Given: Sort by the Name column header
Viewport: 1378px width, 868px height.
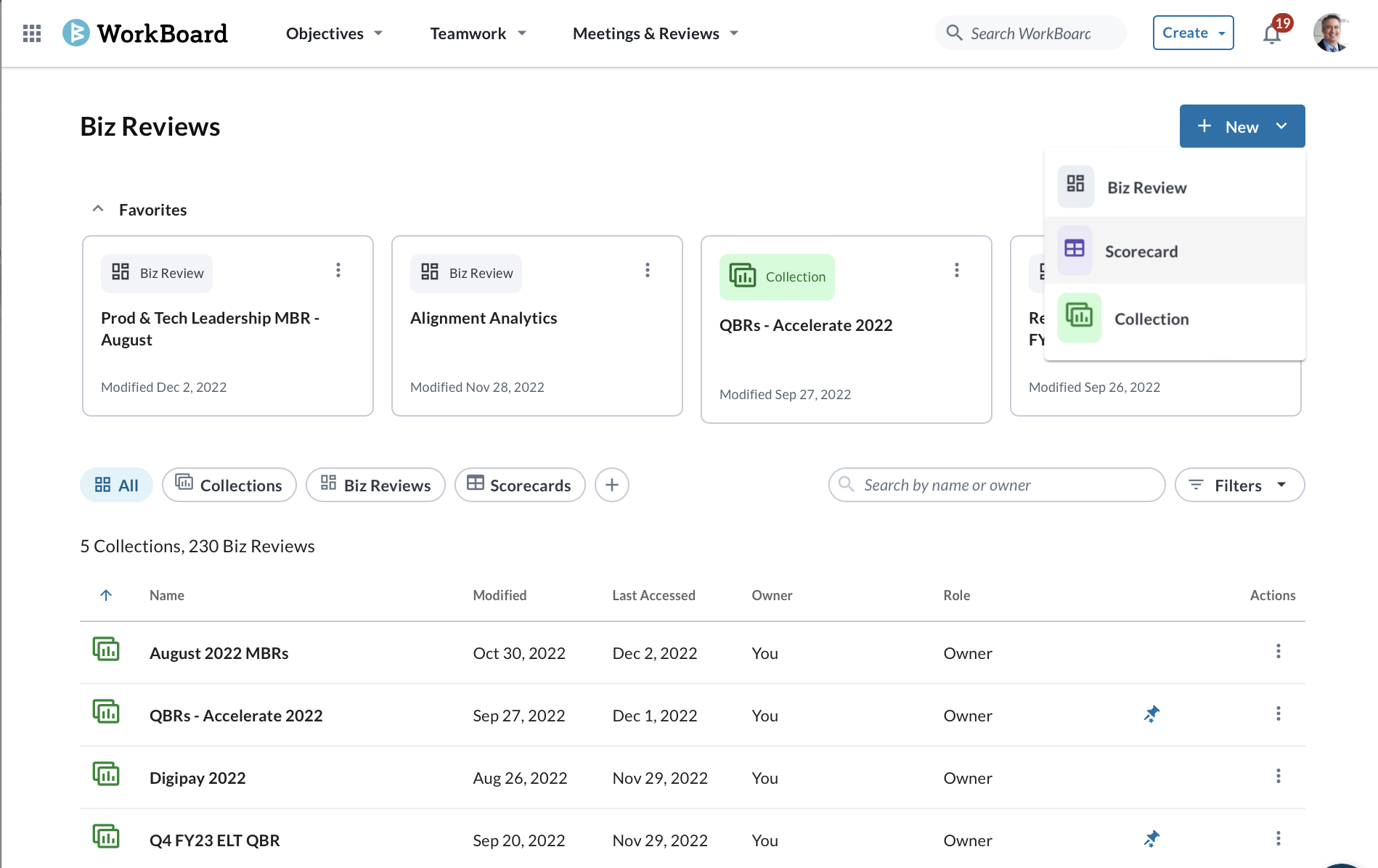Looking at the screenshot, I should (x=167, y=595).
